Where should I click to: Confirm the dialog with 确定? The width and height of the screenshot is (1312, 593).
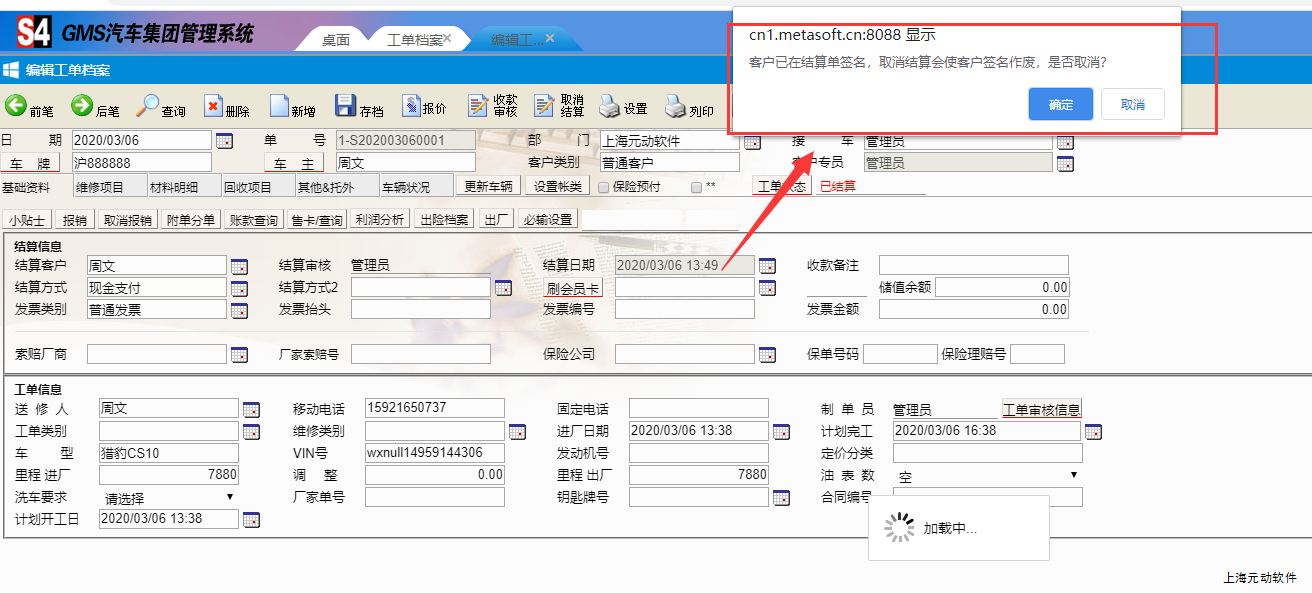pyautogui.click(x=1060, y=105)
